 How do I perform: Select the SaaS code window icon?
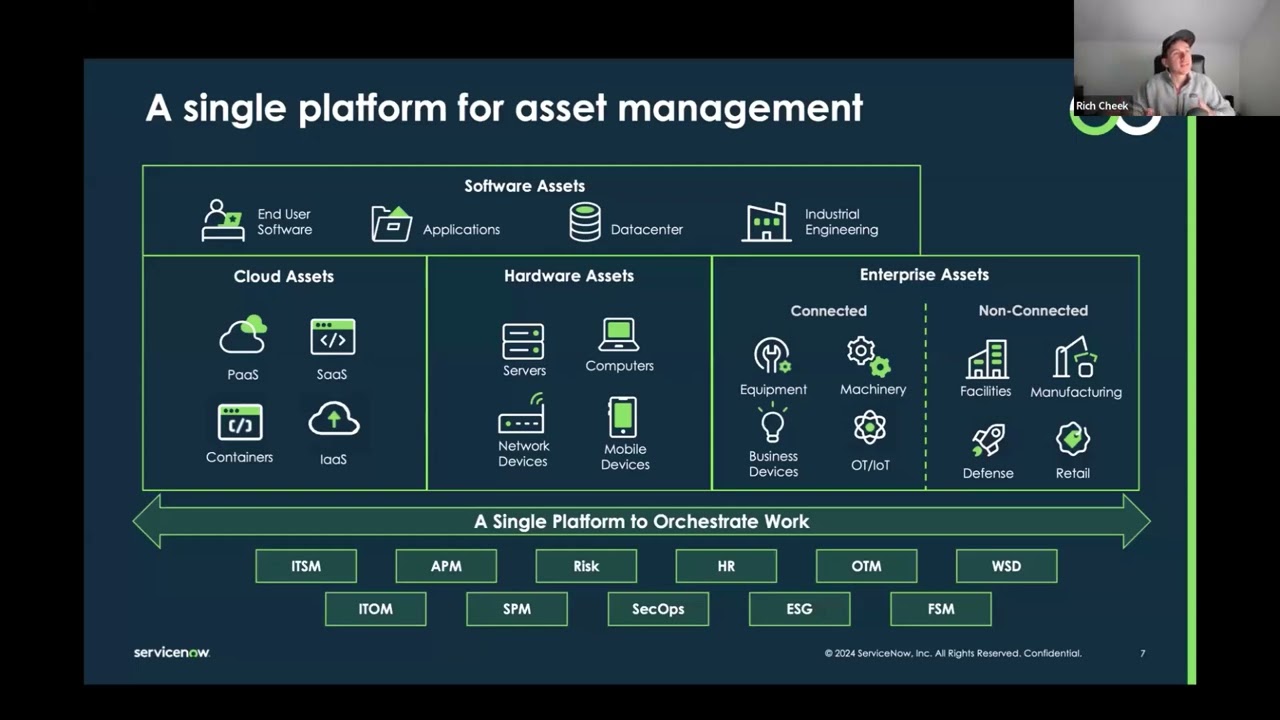332,338
